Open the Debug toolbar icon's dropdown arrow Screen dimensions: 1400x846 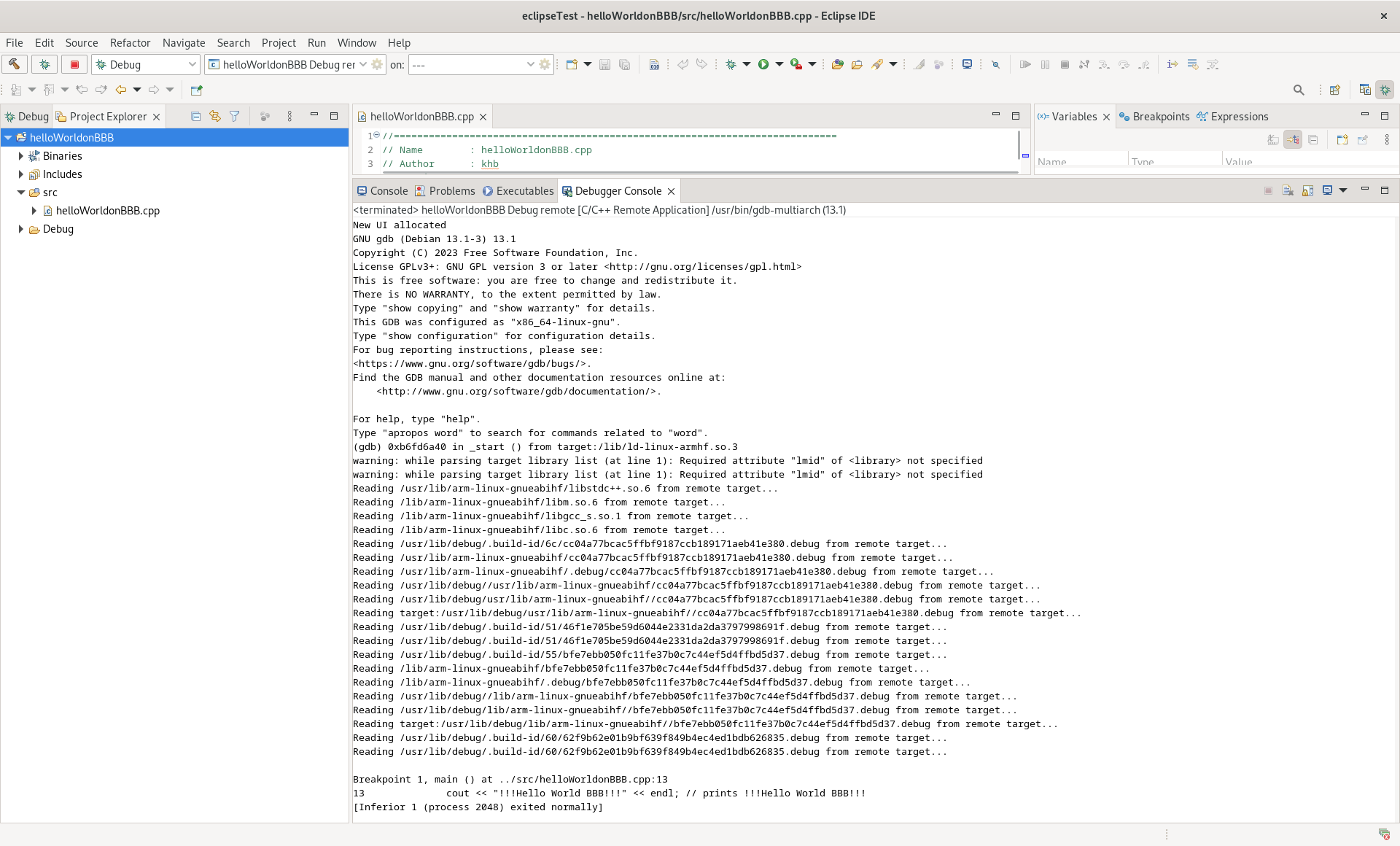point(747,64)
